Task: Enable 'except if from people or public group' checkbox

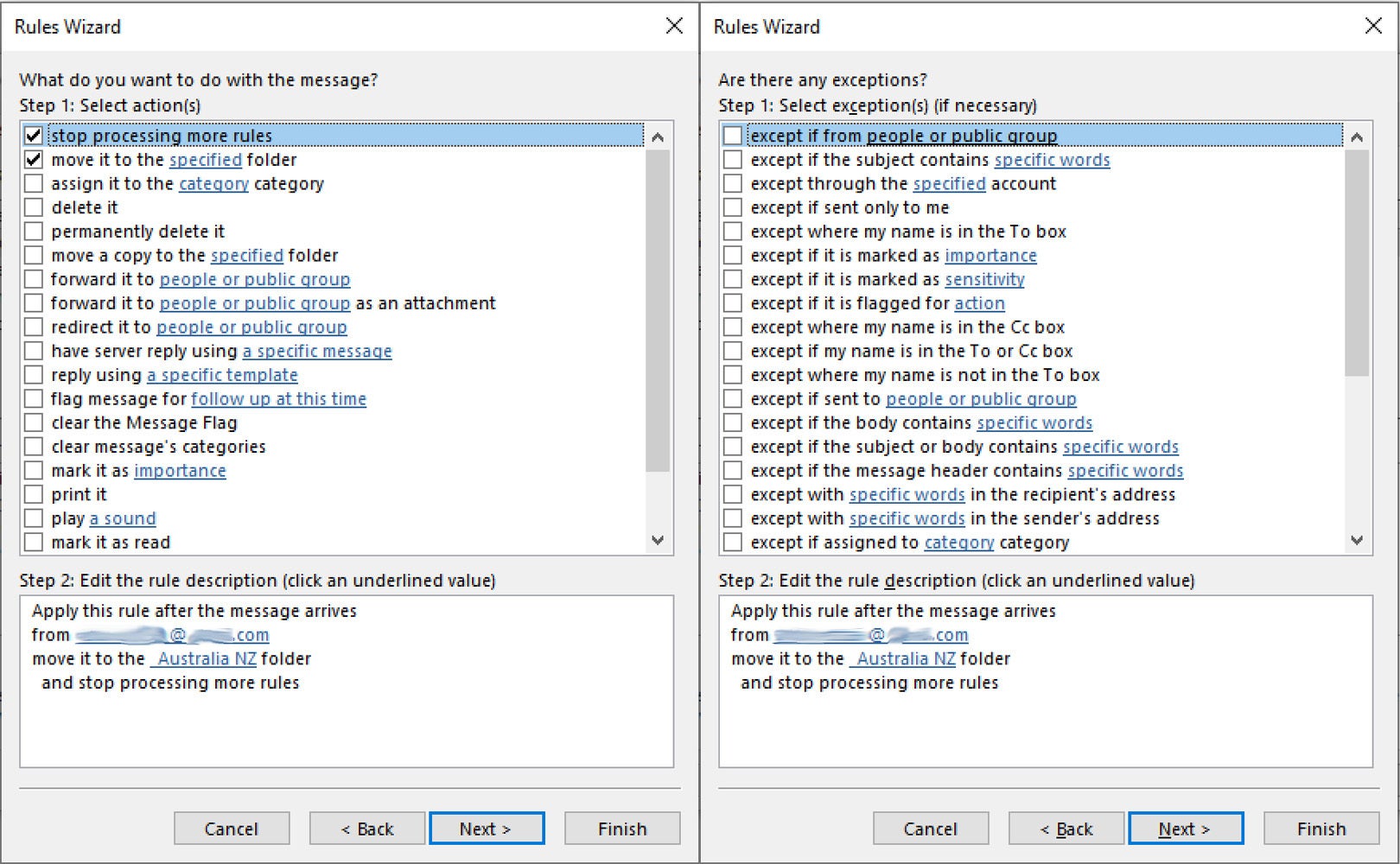Action: tap(733, 136)
